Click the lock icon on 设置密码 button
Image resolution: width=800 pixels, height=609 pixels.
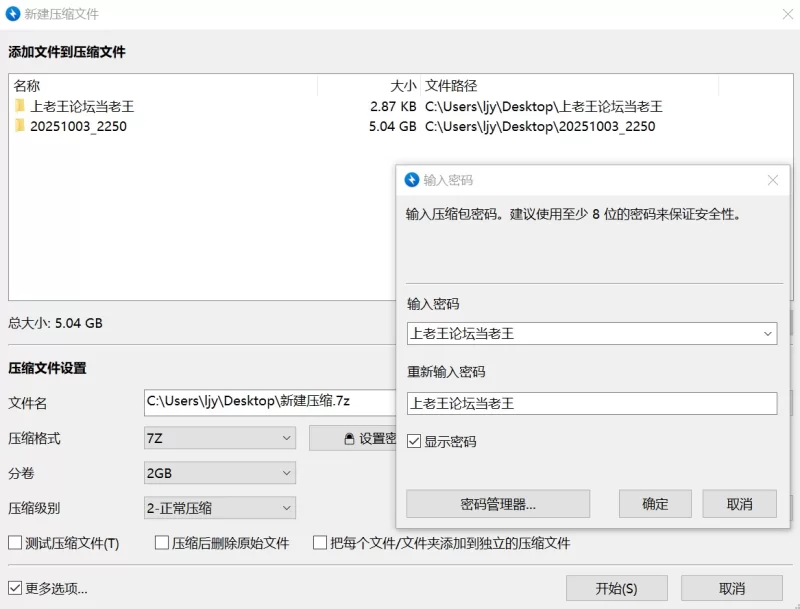coord(348,438)
